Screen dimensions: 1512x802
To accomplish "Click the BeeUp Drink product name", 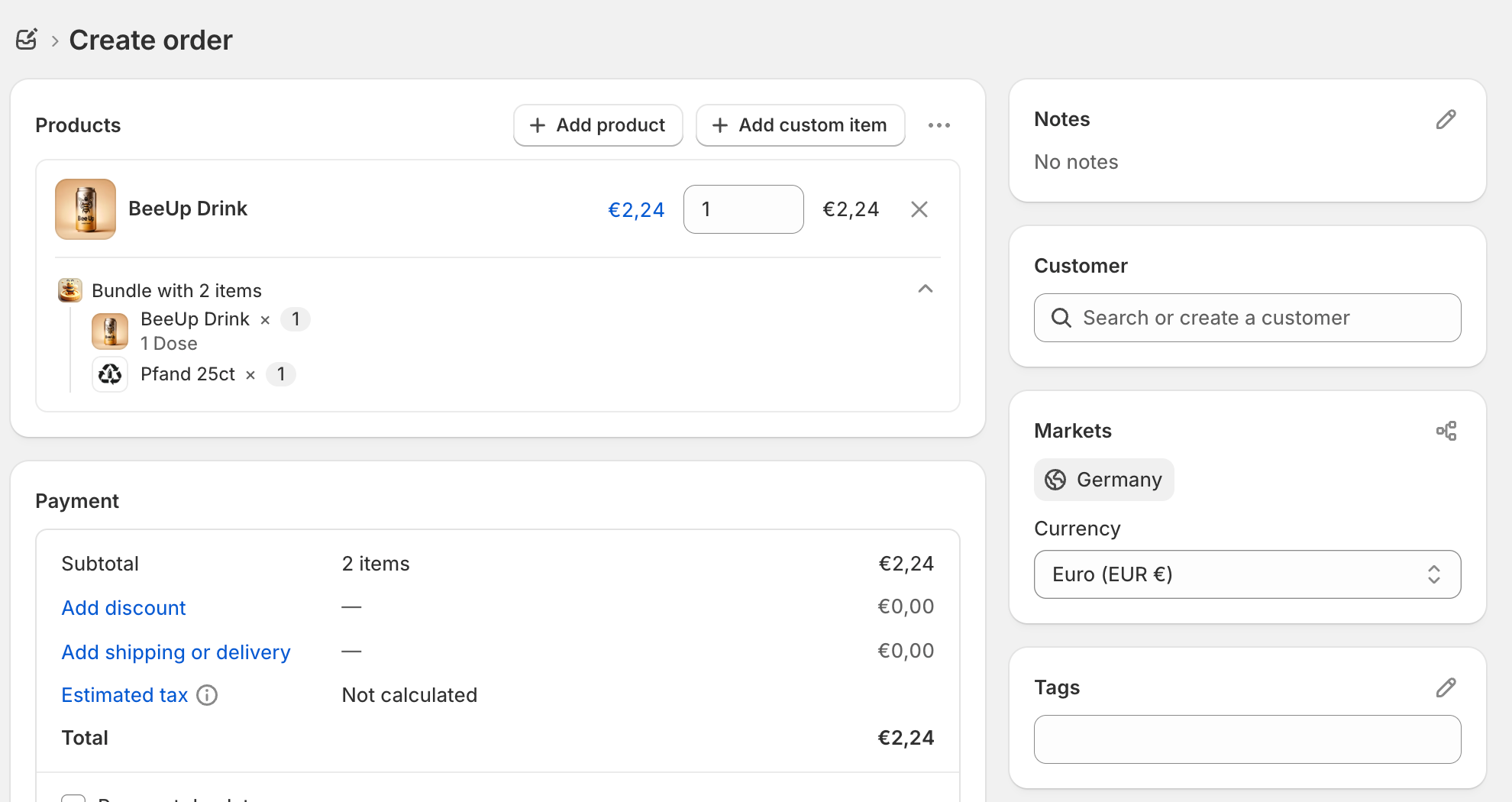I will click(x=188, y=209).
